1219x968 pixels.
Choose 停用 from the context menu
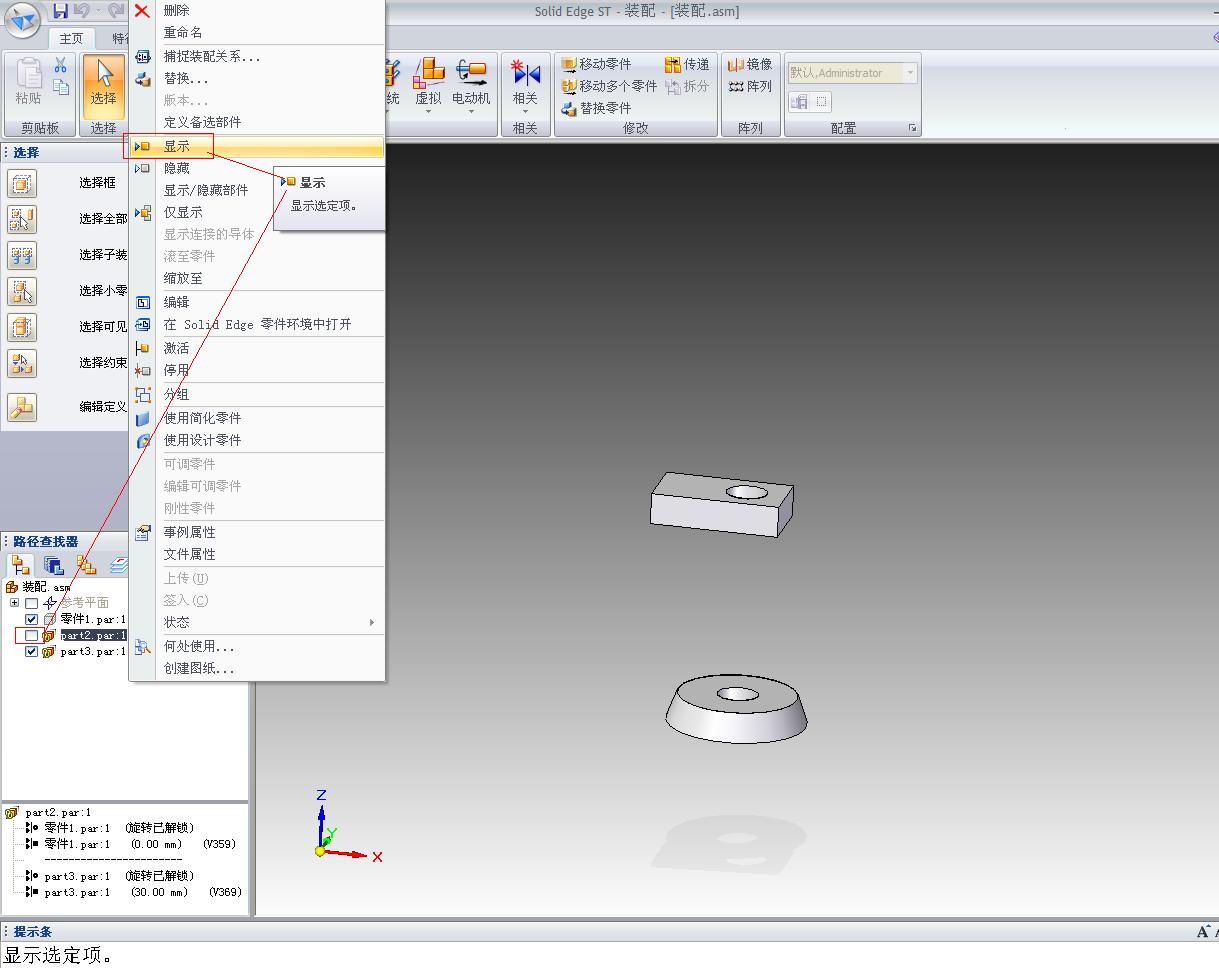pyautogui.click(x=257, y=370)
